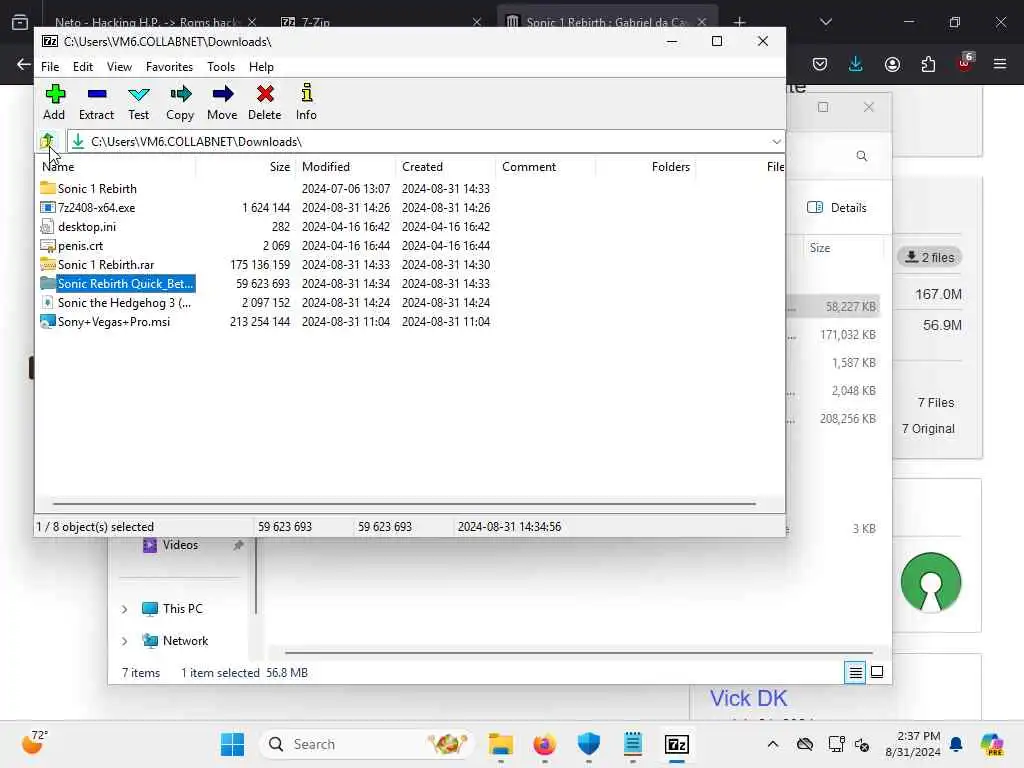Screen dimensions: 1024x768
Task: Click the Save to Pocket icon
Action: [x=820, y=64]
